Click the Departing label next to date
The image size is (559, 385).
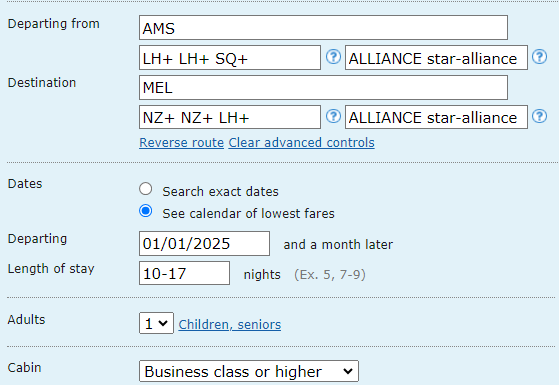[x=37, y=239]
